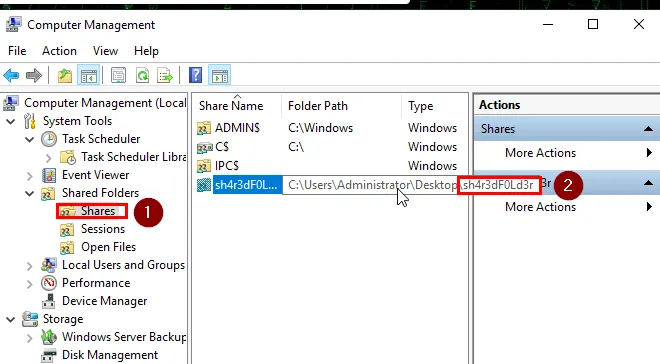Click the Windows Server Backup icon
Image resolution: width=660 pixels, height=364 pixels.
(x=49, y=337)
